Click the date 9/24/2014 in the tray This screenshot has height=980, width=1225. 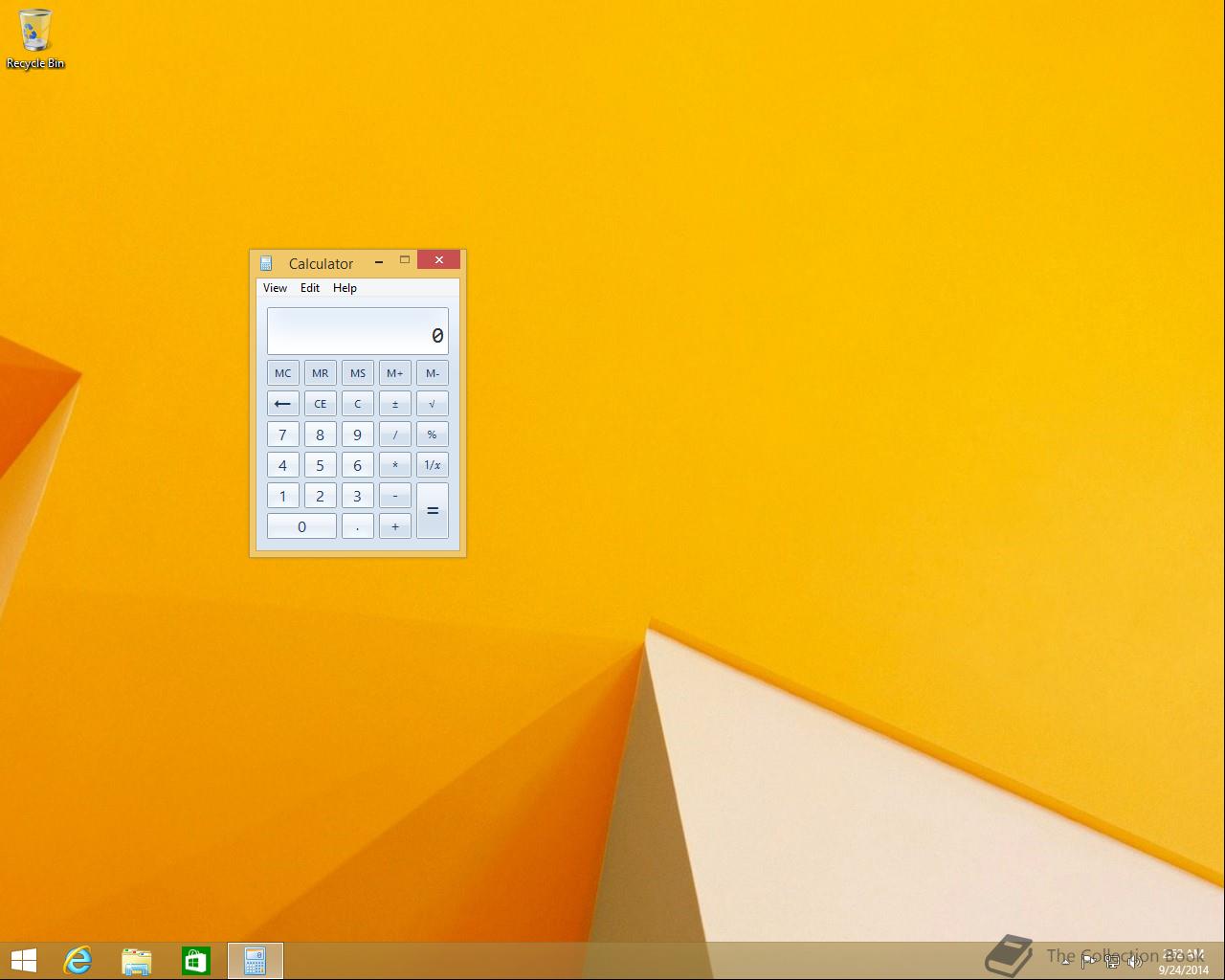click(1184, 969)
